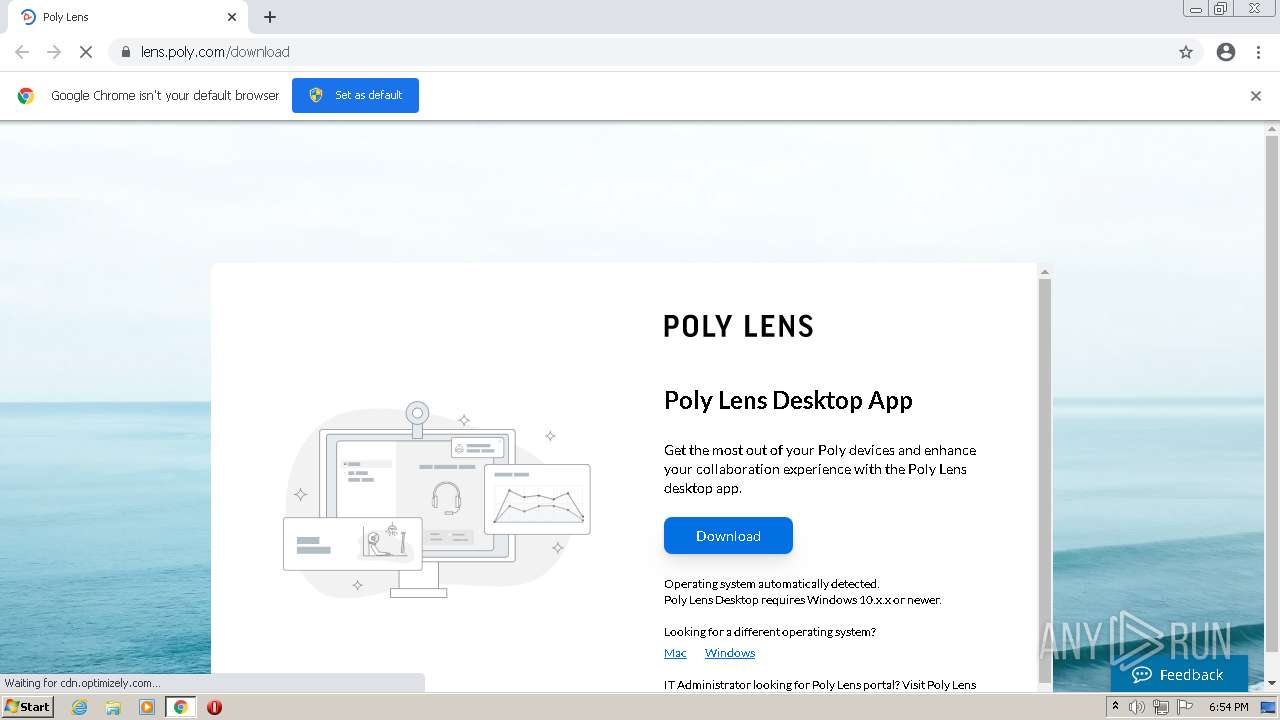Download the Poly Lens Desktop App

coord(728,536)
